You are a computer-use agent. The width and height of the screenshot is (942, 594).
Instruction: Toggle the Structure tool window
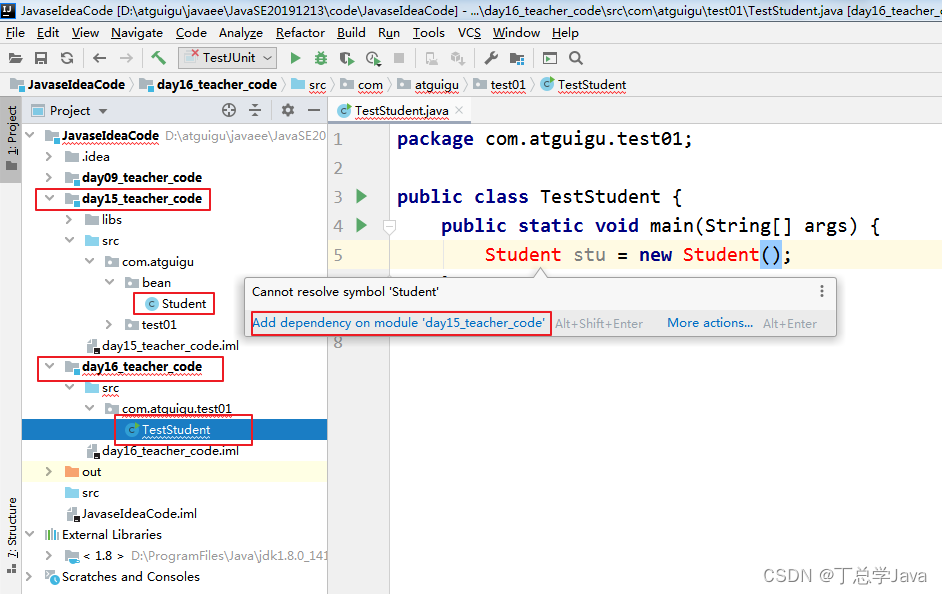coord(11,535)
